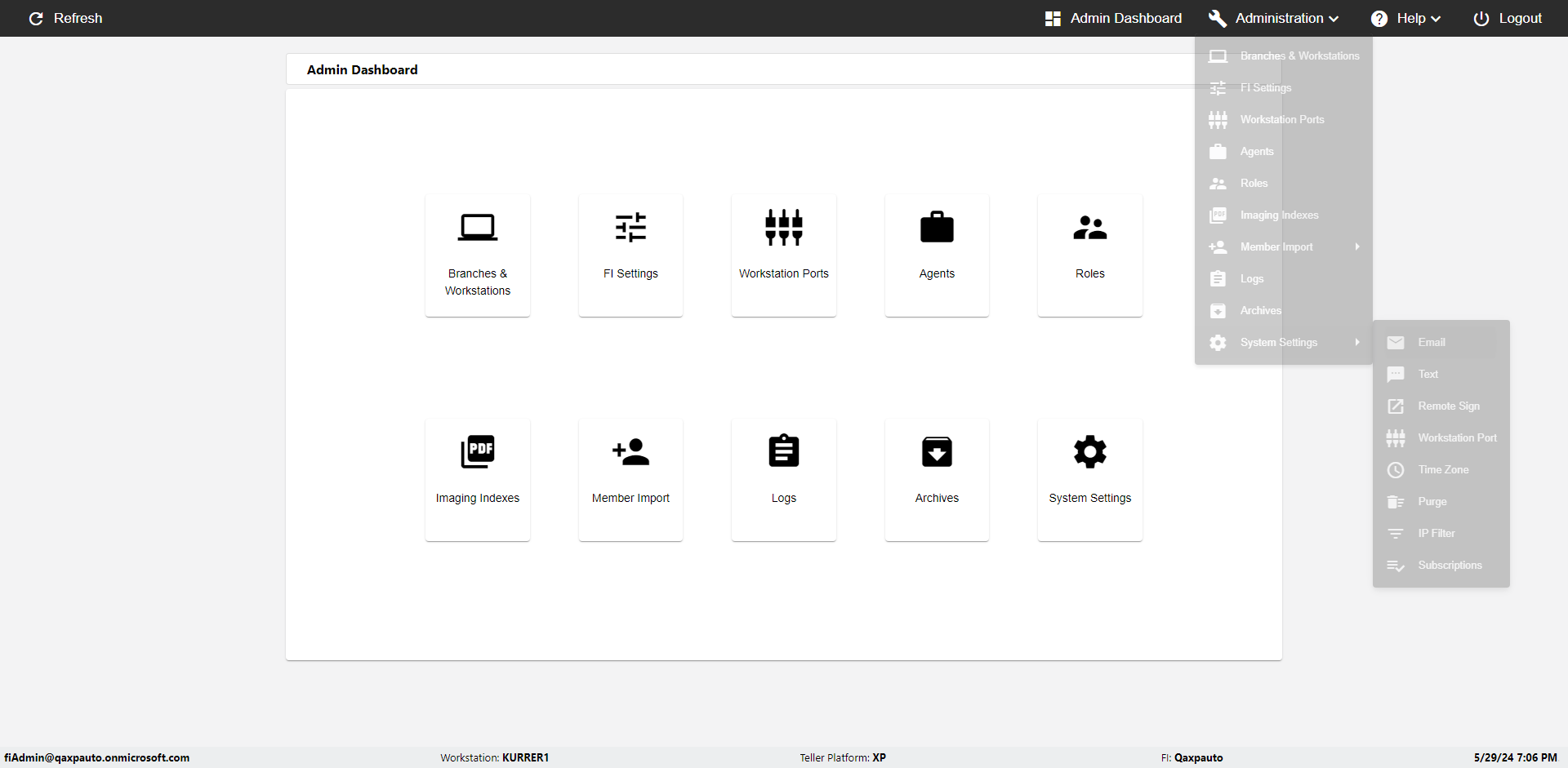Click the date and time in status bar
The image size is (1568, 768).
pyautogui.click(x=1515, y=757)
